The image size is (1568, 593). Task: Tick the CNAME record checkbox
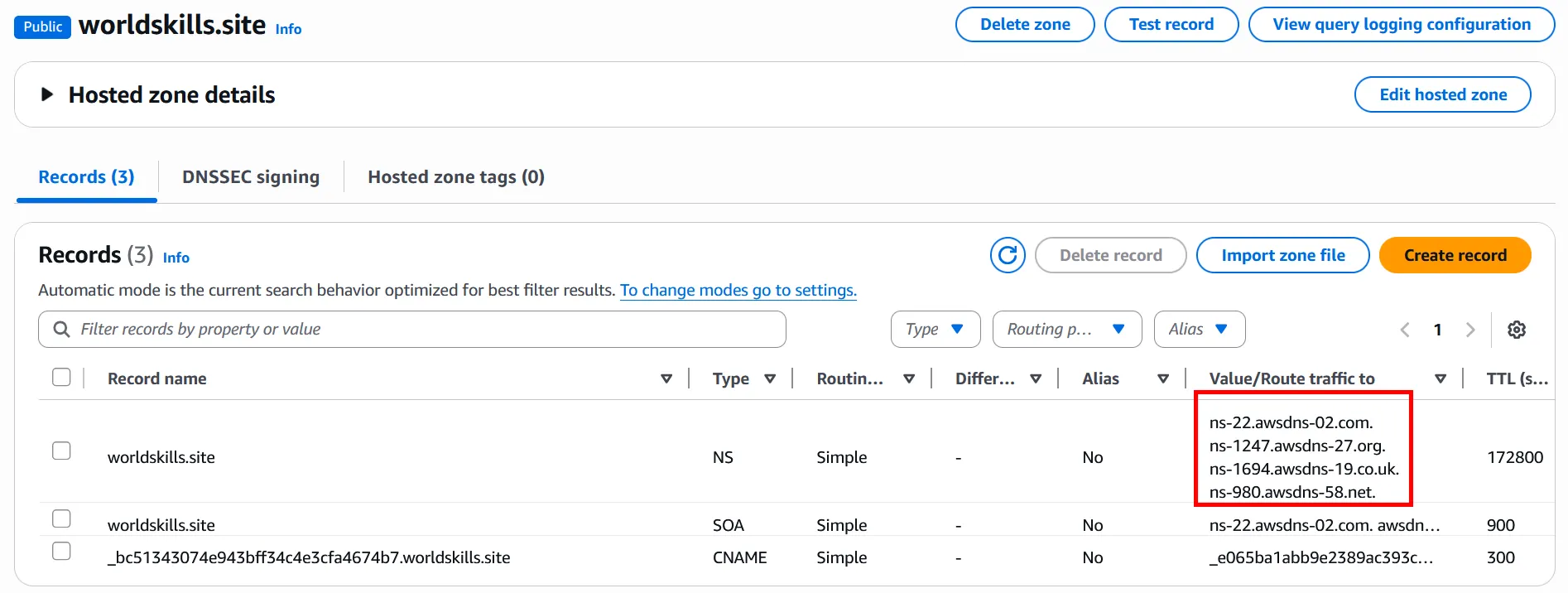pyautogui.click(x=61, y=551)
